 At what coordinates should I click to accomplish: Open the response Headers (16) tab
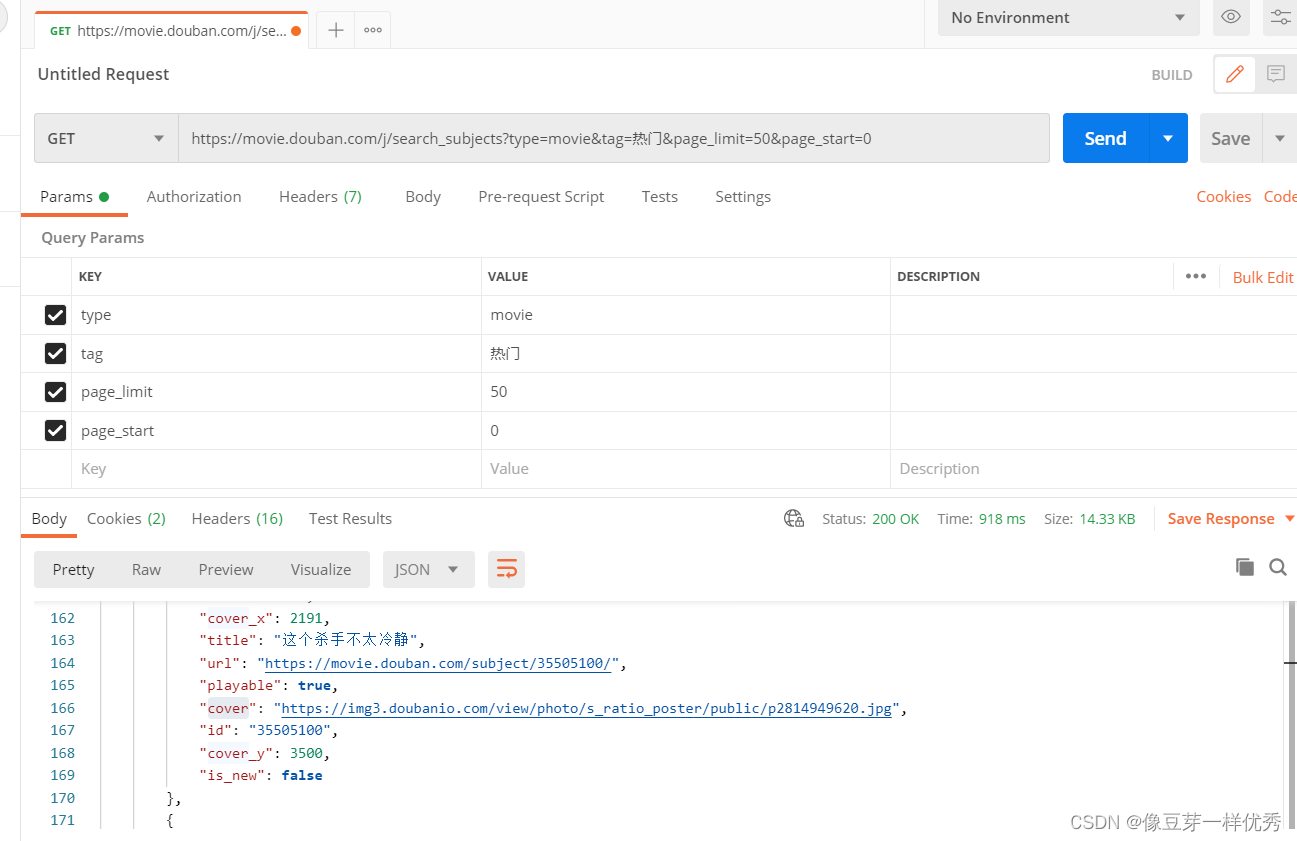click(237, 518)
